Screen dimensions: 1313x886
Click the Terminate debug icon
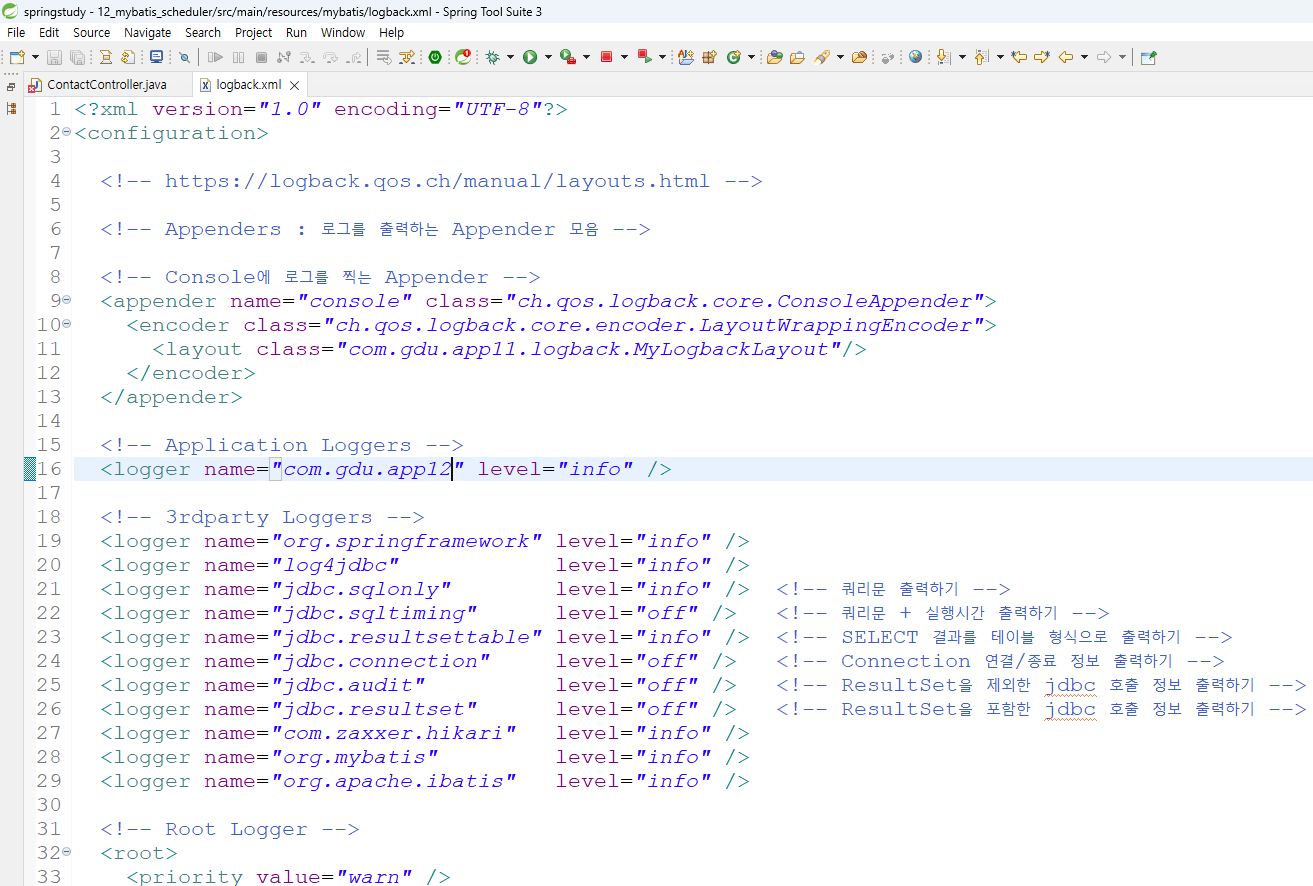pyautogui.click(x=261, y=57)
